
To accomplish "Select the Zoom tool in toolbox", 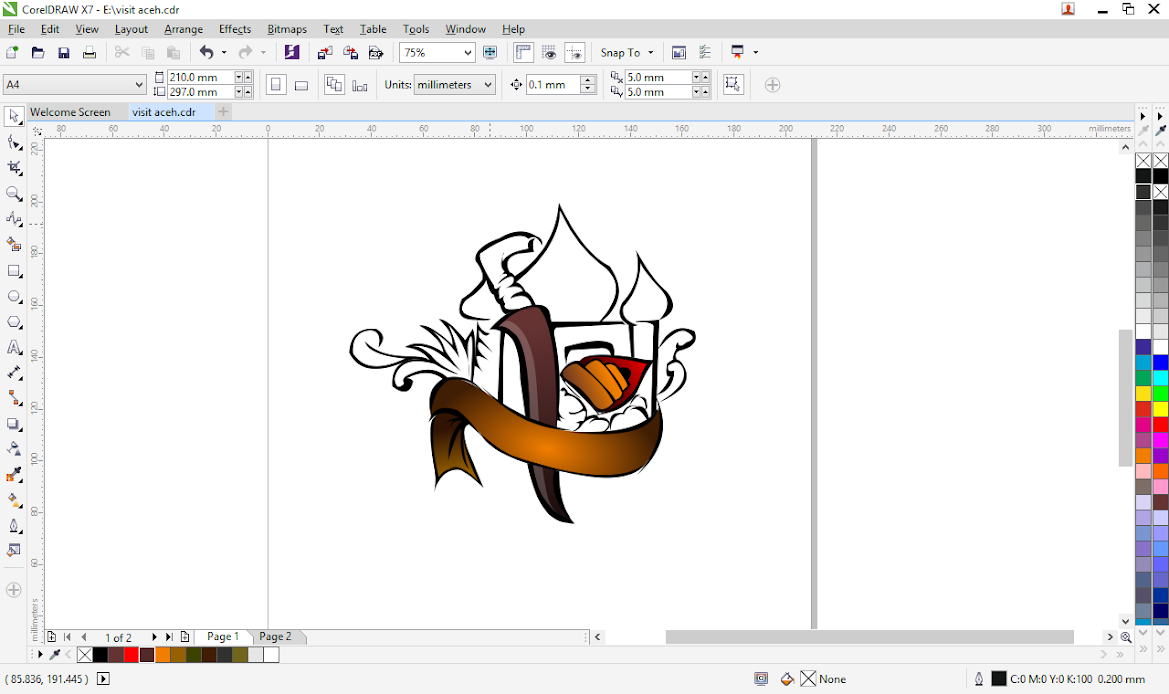I will (14, 194).
